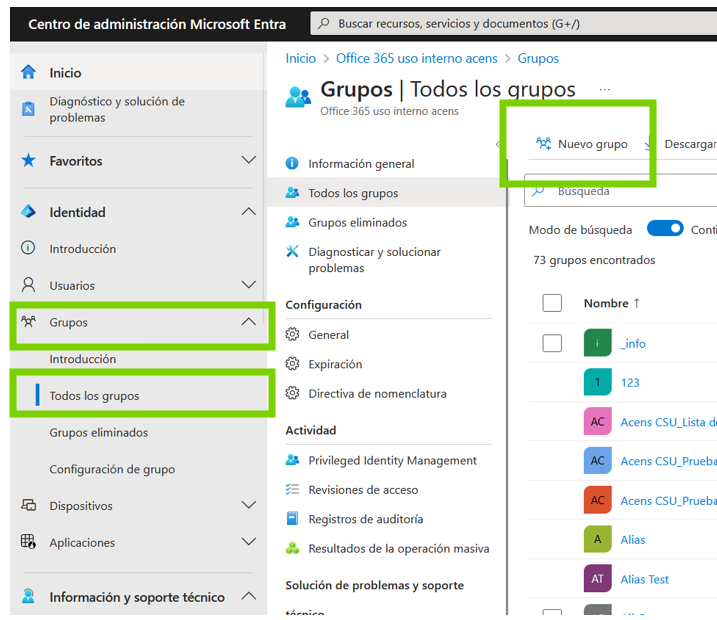Click the Información y soporte técnico icon
This screenshot has height=620, width=717.
(28, 596)
